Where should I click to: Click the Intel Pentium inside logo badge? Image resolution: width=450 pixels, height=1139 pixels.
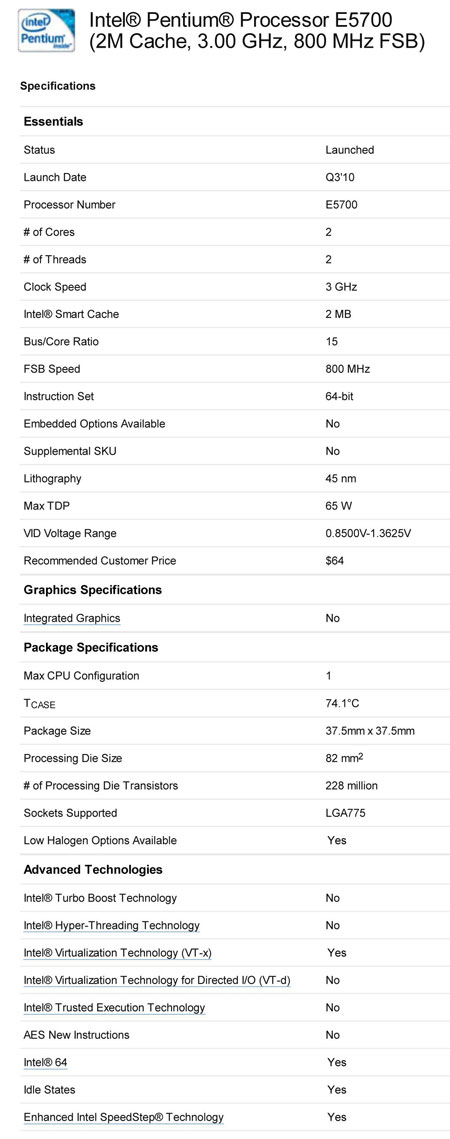click(47, 31)
